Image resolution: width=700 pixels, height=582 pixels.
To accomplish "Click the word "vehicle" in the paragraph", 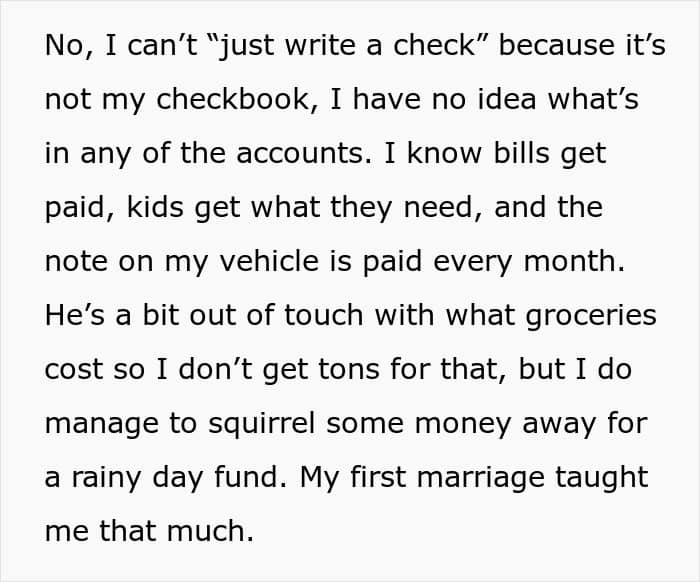I will (x=269, y=261).
